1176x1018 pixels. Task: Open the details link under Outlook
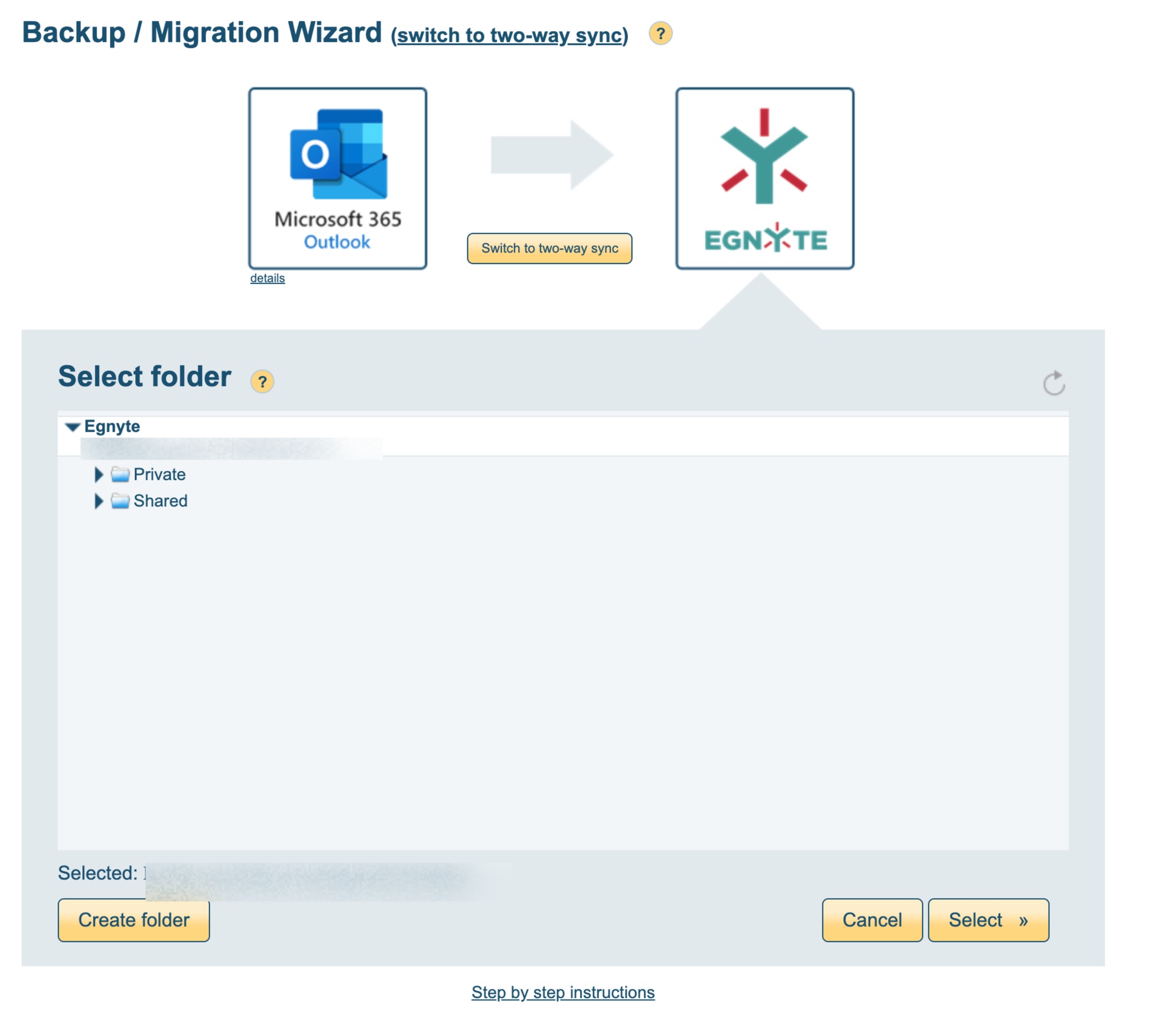click(x=267, y=278)
